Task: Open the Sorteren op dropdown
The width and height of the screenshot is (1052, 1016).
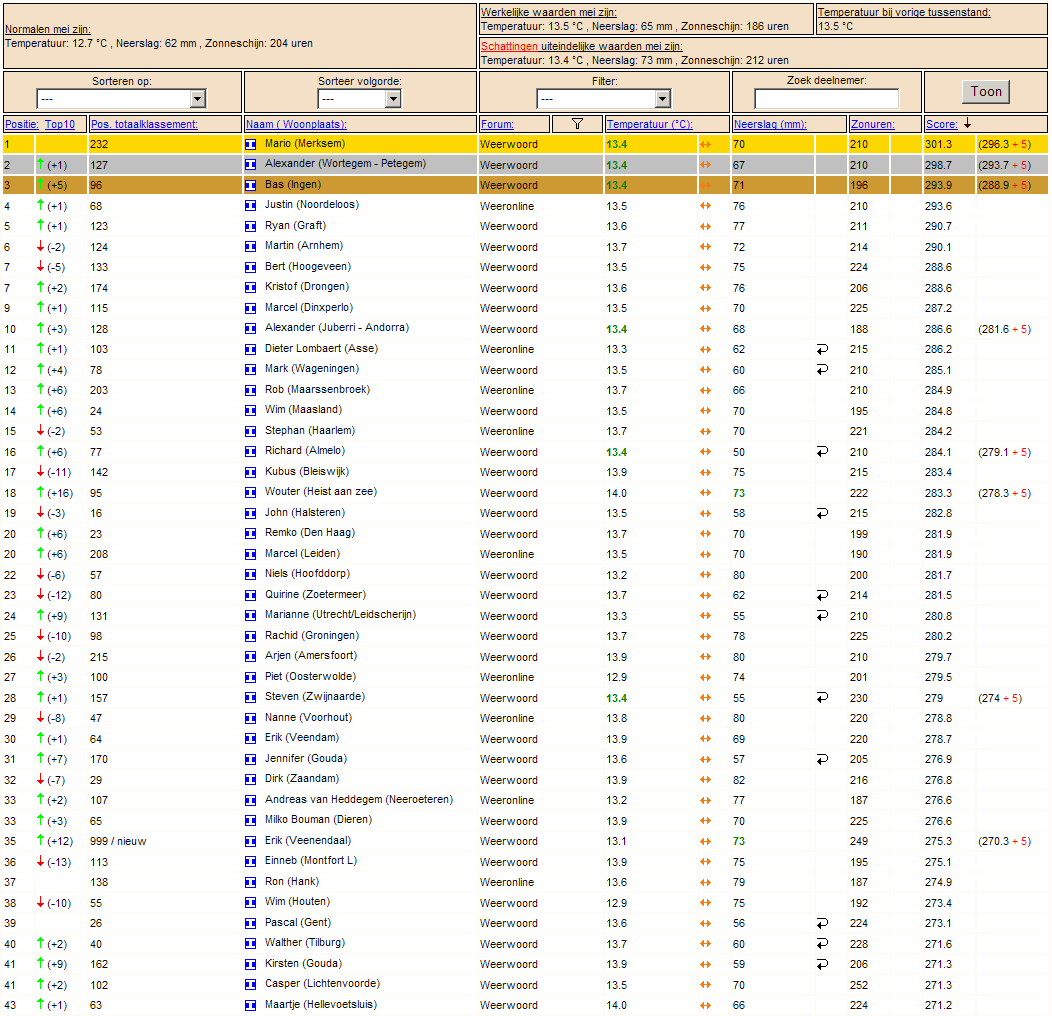Action: point(121,99)
